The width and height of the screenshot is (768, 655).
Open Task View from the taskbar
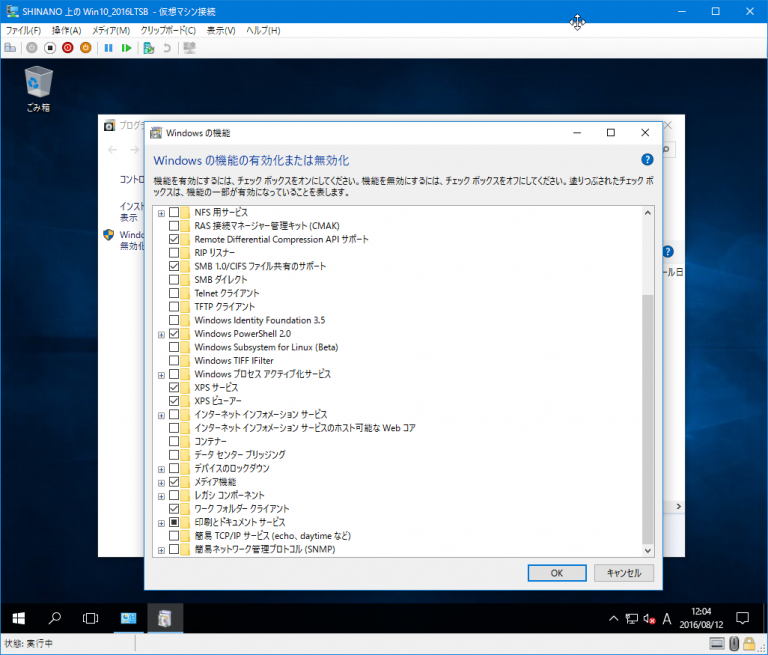[x=91, y=618]
